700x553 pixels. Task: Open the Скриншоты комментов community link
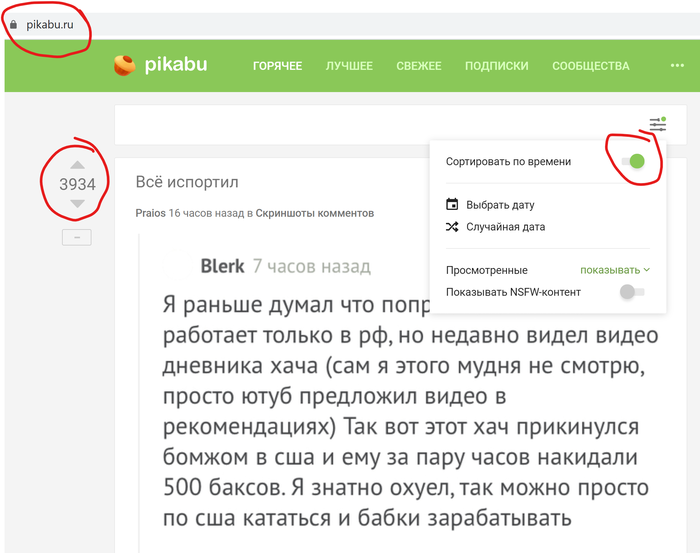tap(315, 213)
